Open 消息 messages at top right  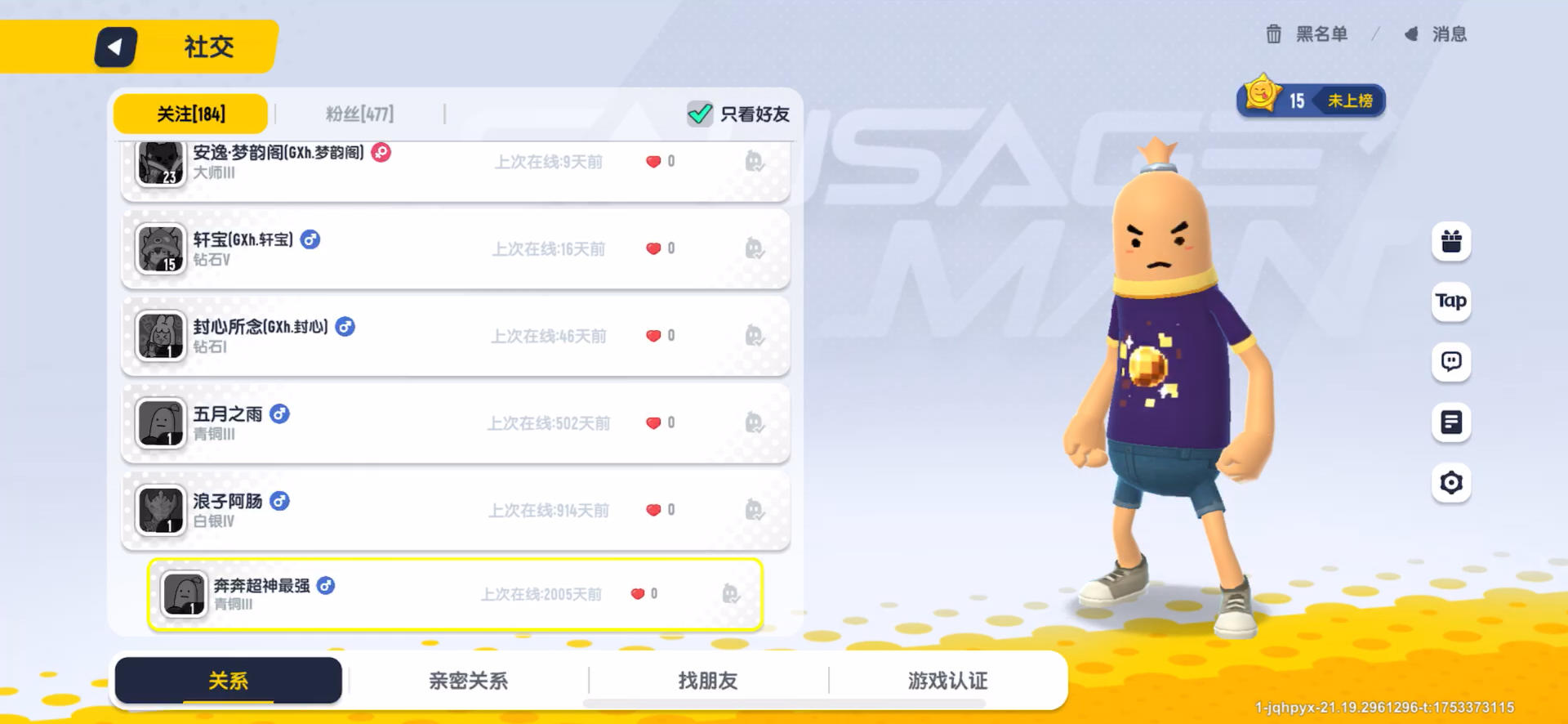[1436, 34]
